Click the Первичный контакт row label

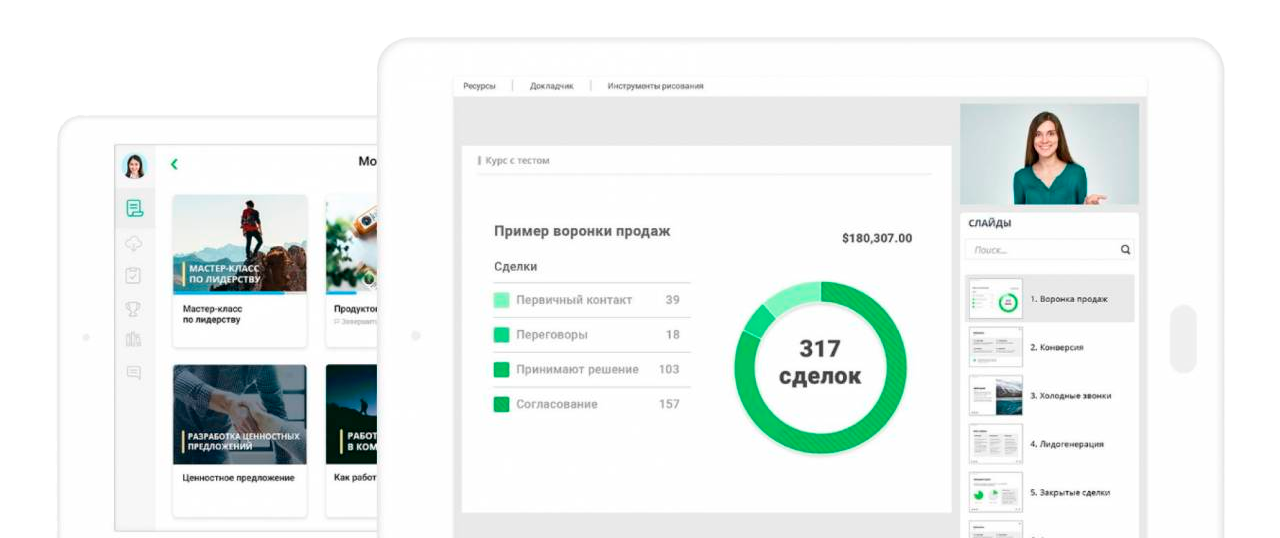tap(574, 300)
